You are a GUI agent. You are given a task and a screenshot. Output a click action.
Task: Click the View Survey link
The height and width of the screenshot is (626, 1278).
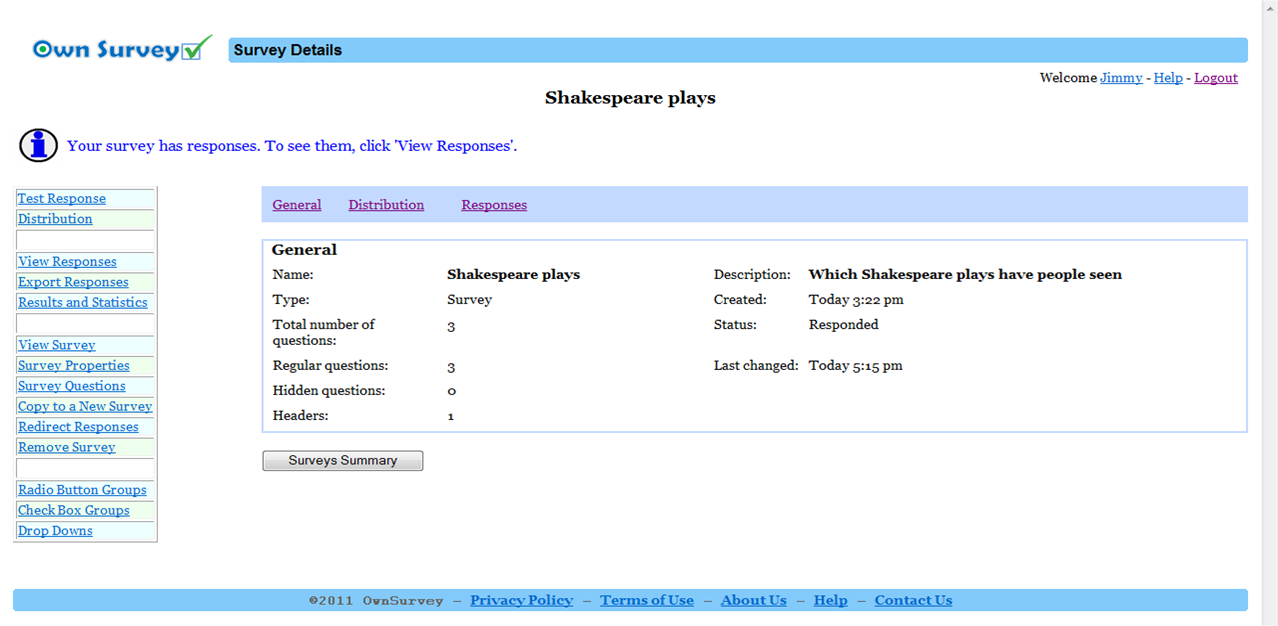[x=57, y=345]
